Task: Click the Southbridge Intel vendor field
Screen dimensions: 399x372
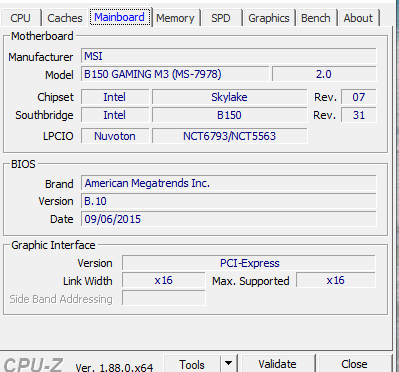Action: tap(115, 115)
